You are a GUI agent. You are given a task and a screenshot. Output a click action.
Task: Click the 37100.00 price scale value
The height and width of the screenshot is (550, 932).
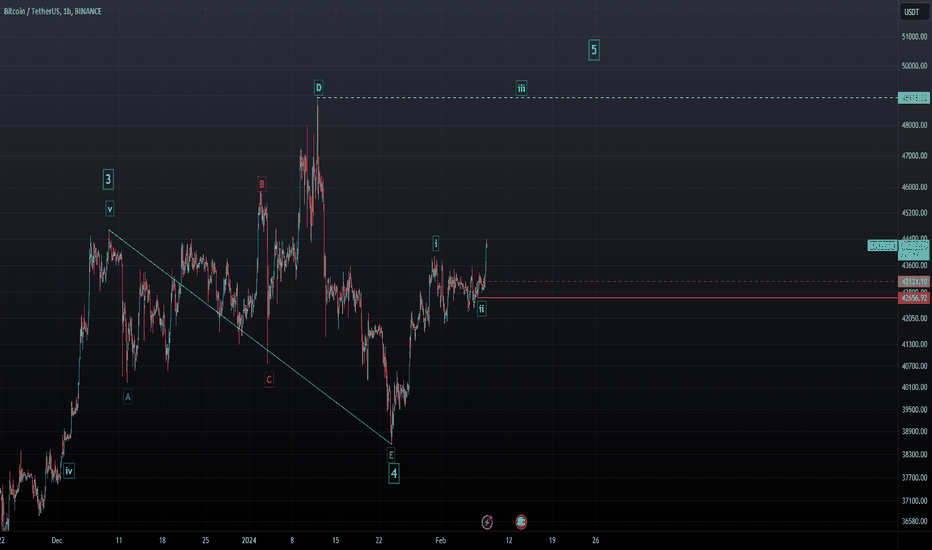[914, 501]
